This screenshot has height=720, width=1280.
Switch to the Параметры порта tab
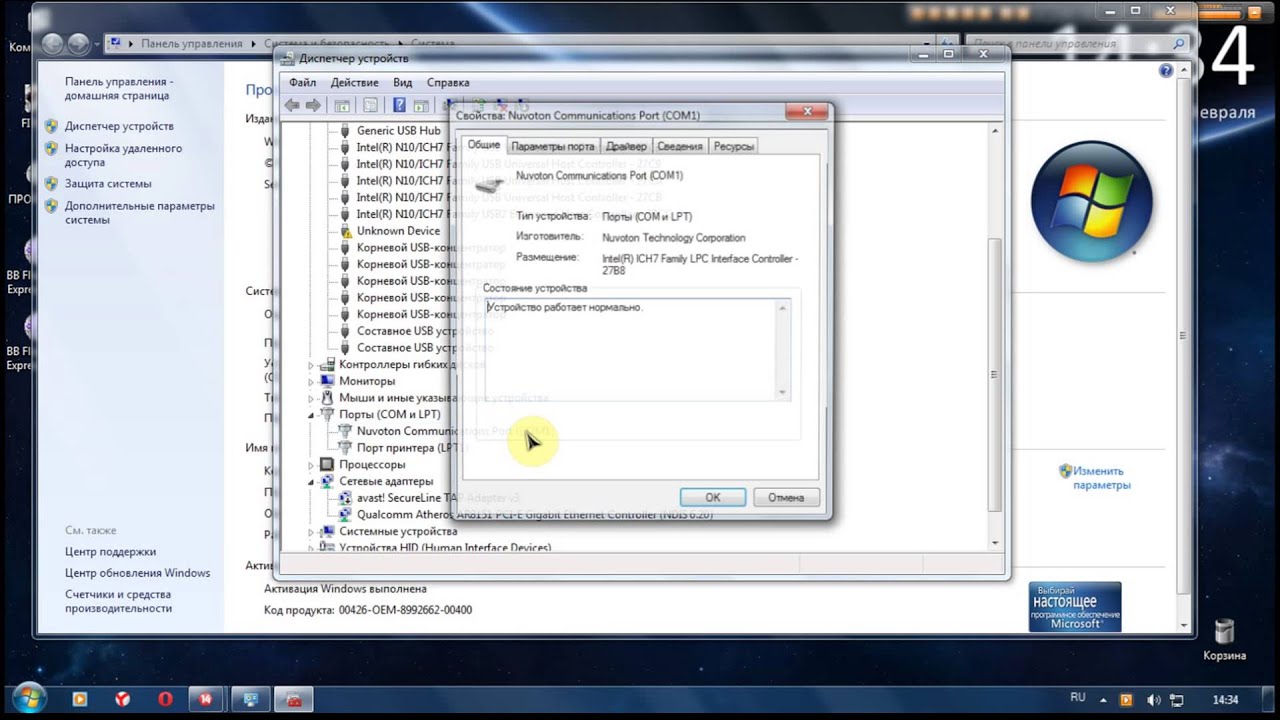click(x=553, y=147)
